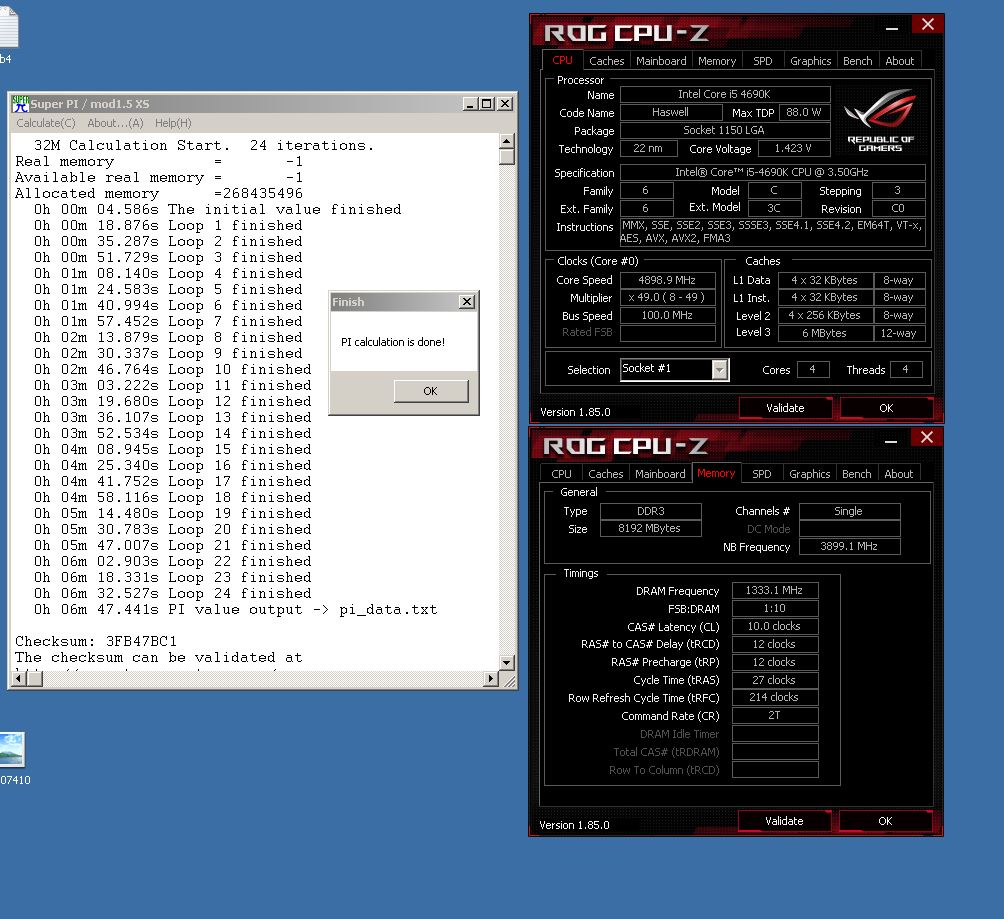
Task: Minimize the Super PI window
Action: click(x=471, y=104)
